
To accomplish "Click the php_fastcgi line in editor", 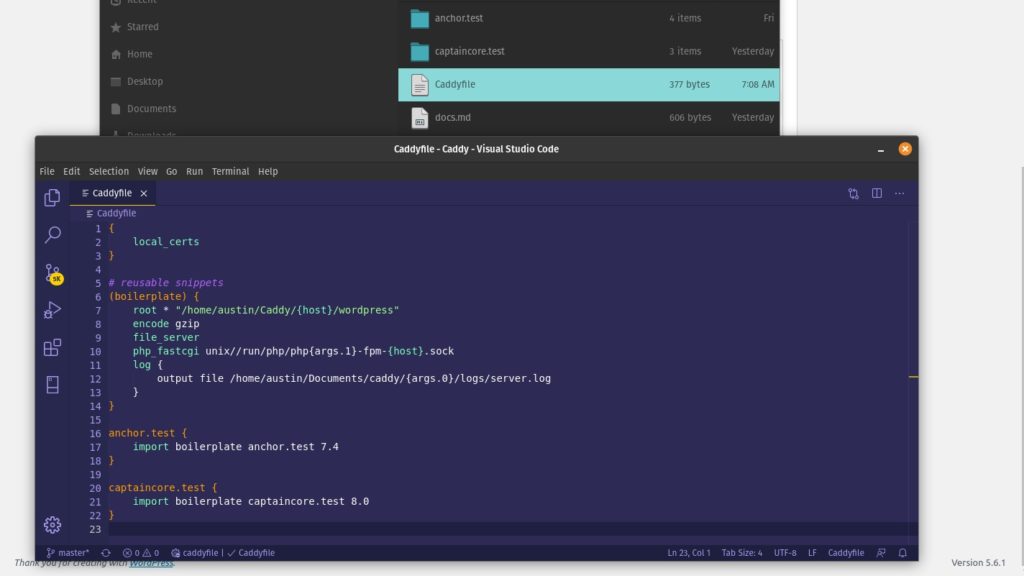I will click(293, 351).
